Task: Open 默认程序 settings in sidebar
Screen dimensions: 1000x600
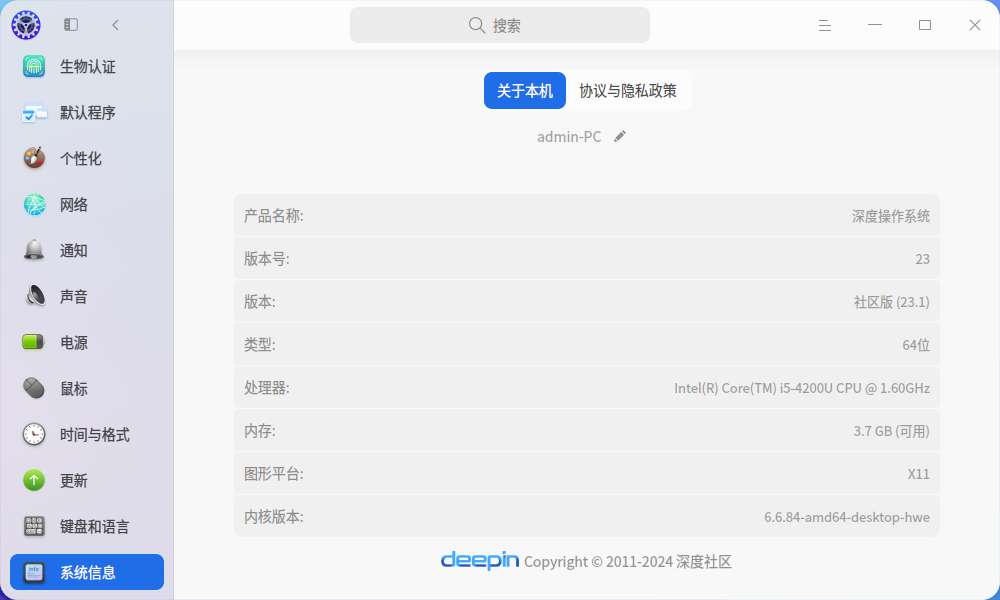Action: [87, 113]
